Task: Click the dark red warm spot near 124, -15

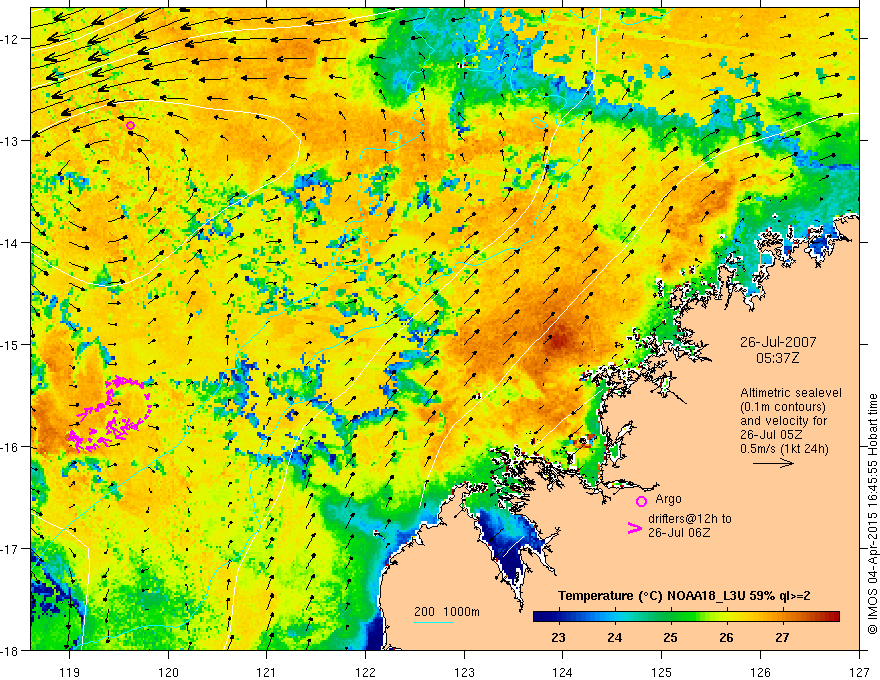Action: (560, 339)
